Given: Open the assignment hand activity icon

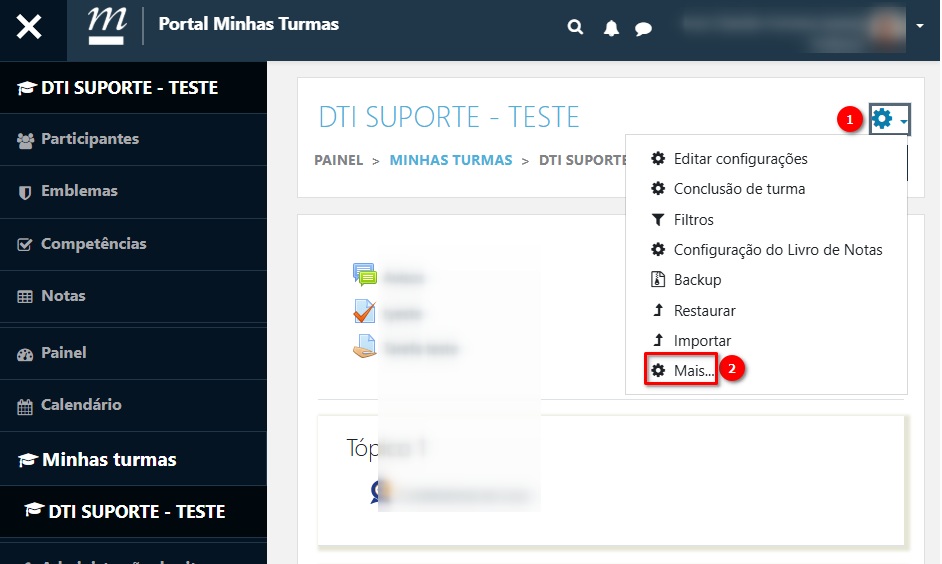Looking at the screenshot, I should (x=364, y=347).
